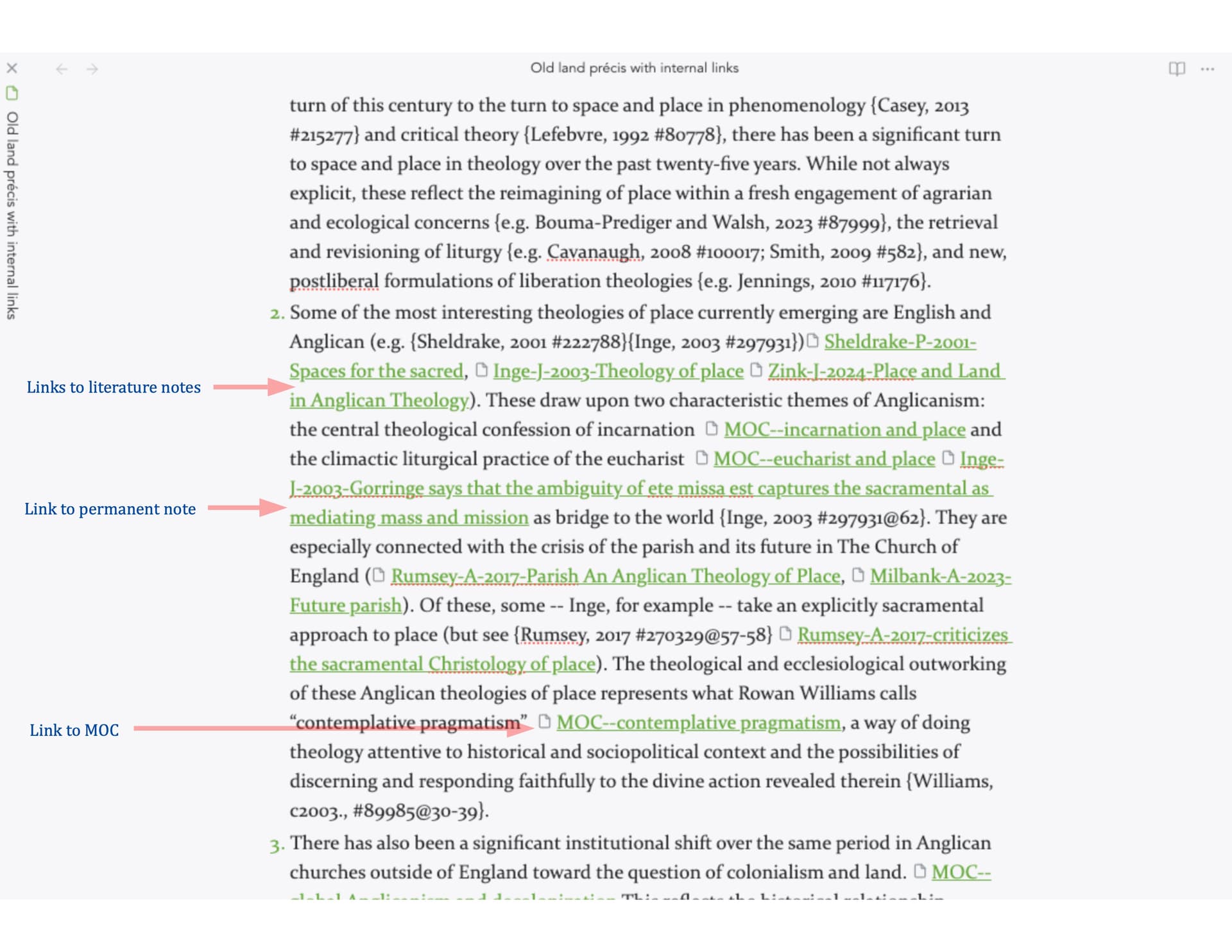Open the Zink-J-2024-Place and Land link
Screen dimensions: 1232x952
pyautogui.click(x=886, y=371)
